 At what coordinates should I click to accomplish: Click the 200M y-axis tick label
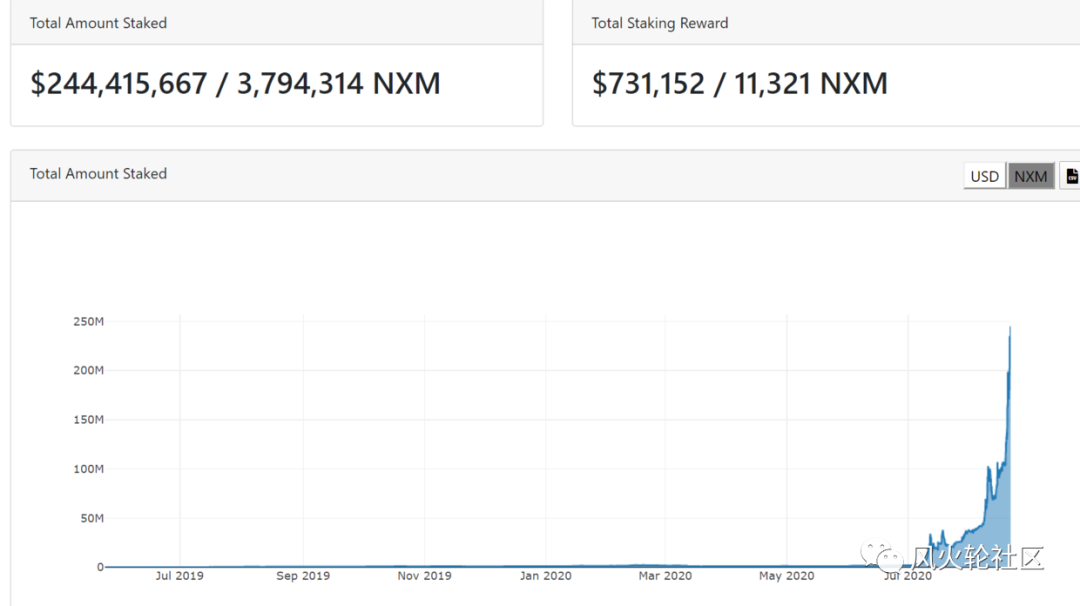[89, 370]
